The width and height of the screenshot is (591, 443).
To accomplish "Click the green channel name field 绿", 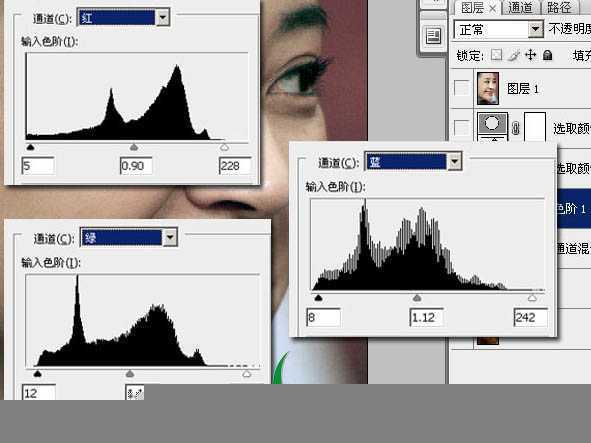I will (x=121, y=237).
